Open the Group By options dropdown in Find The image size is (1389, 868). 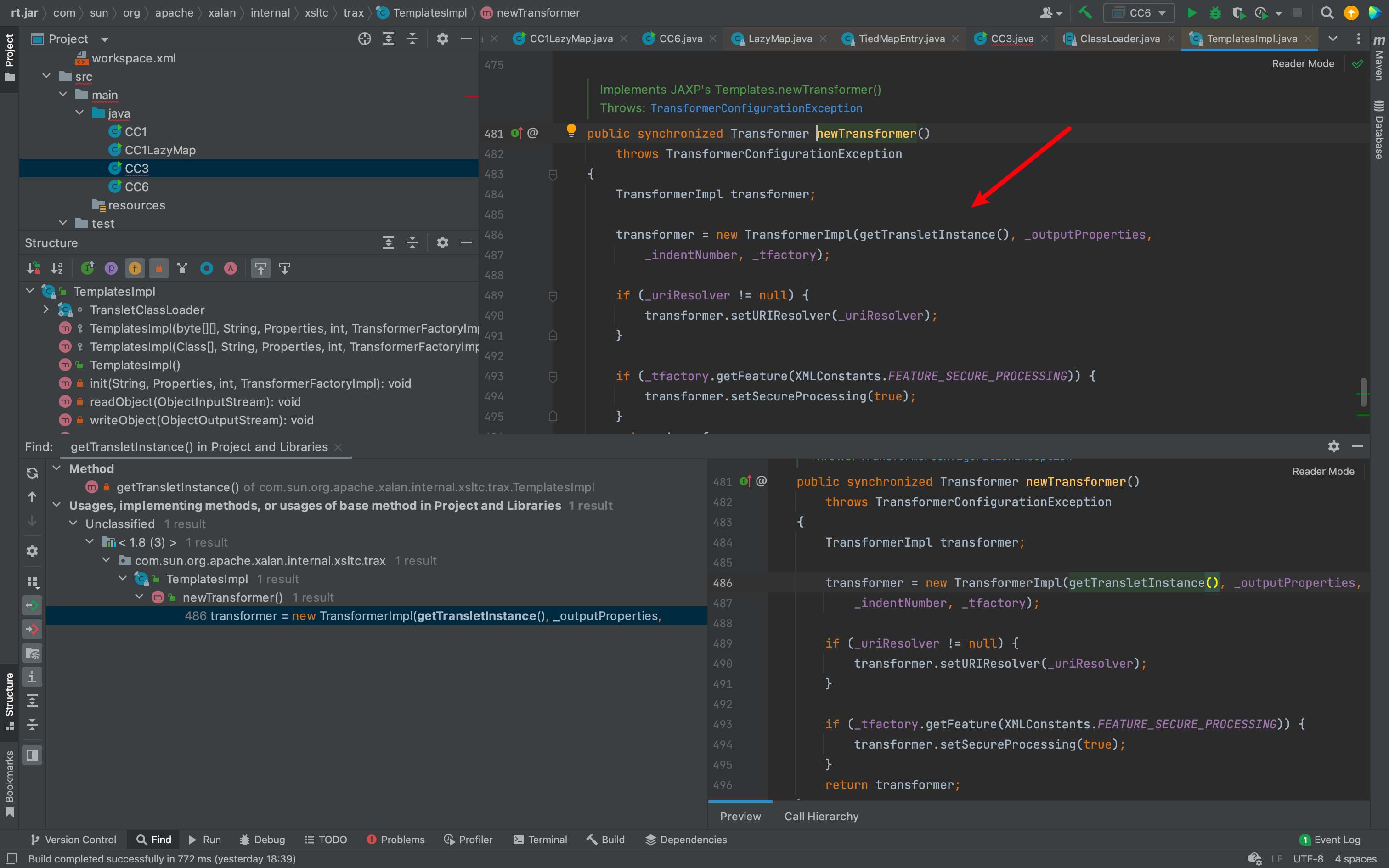point(32,581)
